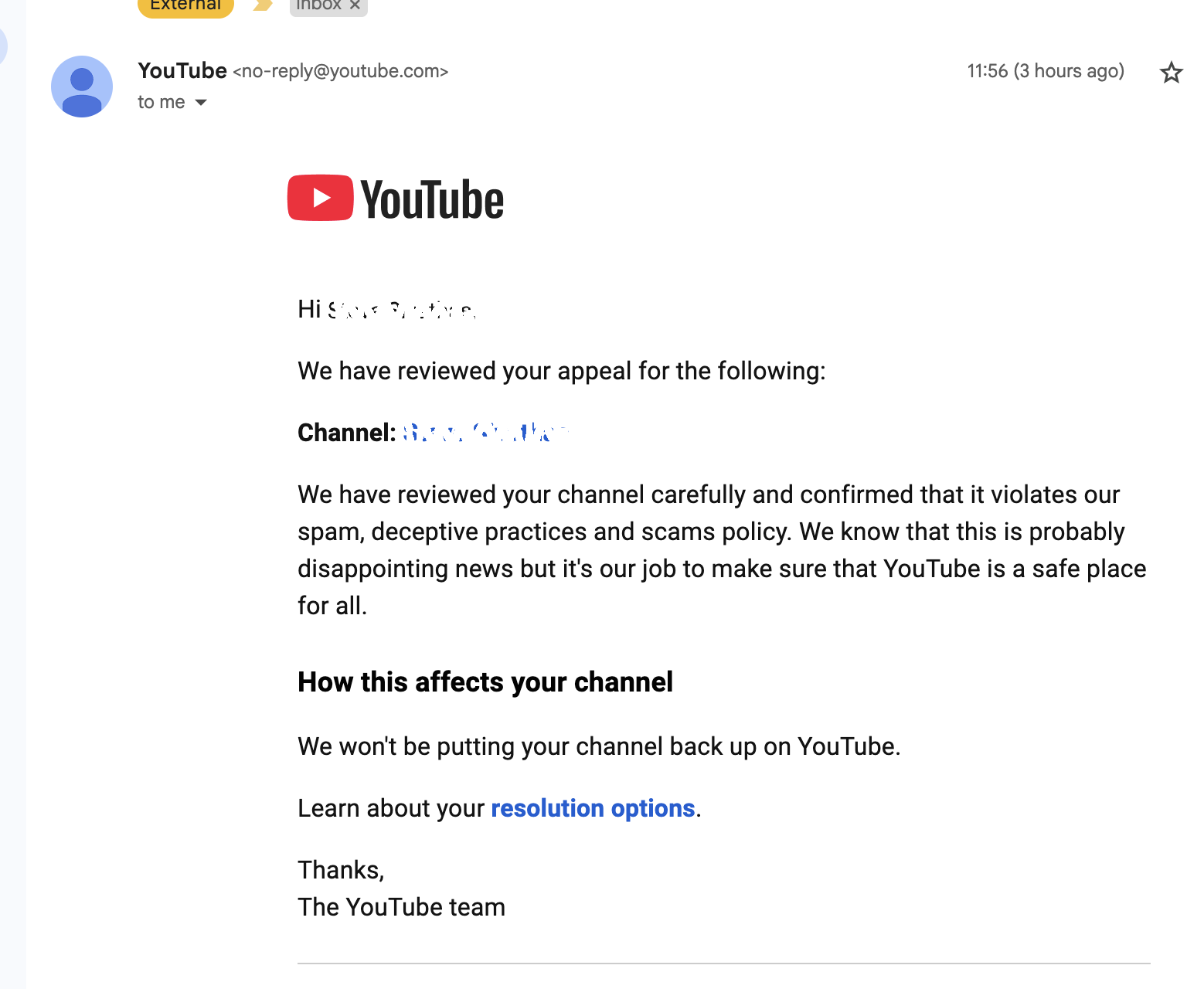
Task: Click "The YouTube team" signature line
Action: click(401, 907)
